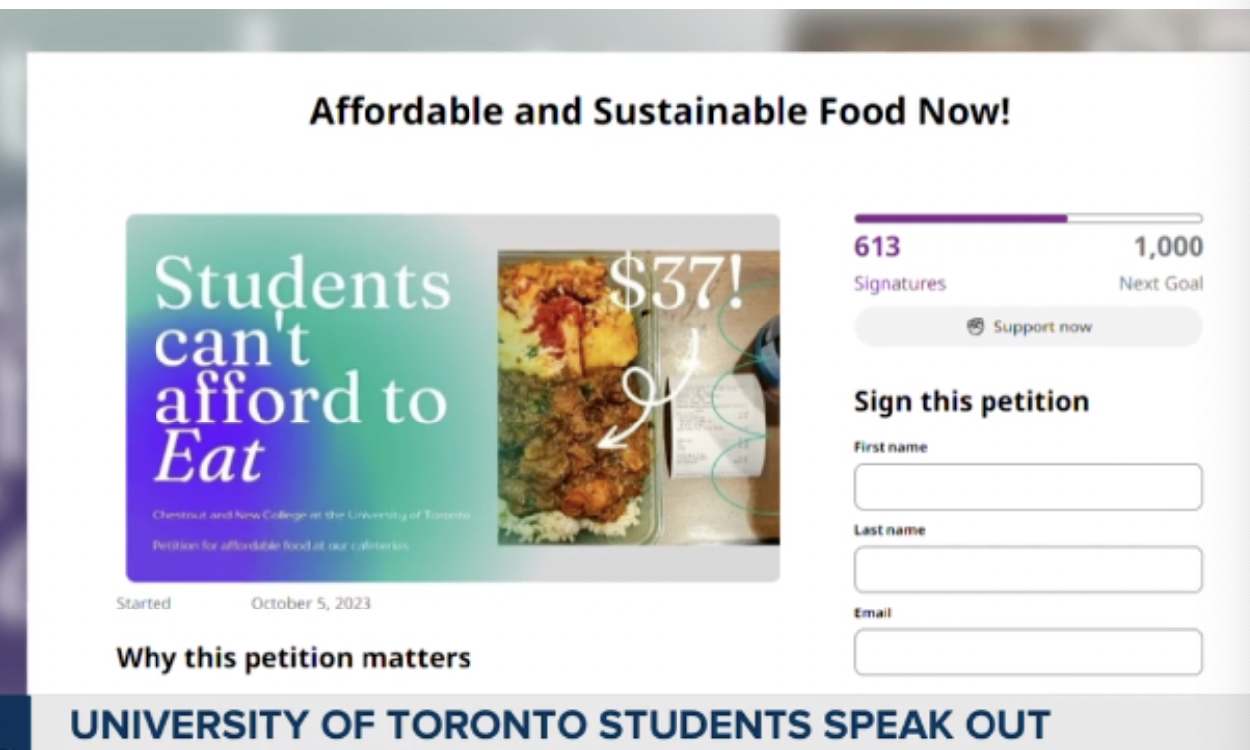Click the Affordable and Sustainable Food Now! title
This screenshot has height=750, width=1250.
(659, 111)
